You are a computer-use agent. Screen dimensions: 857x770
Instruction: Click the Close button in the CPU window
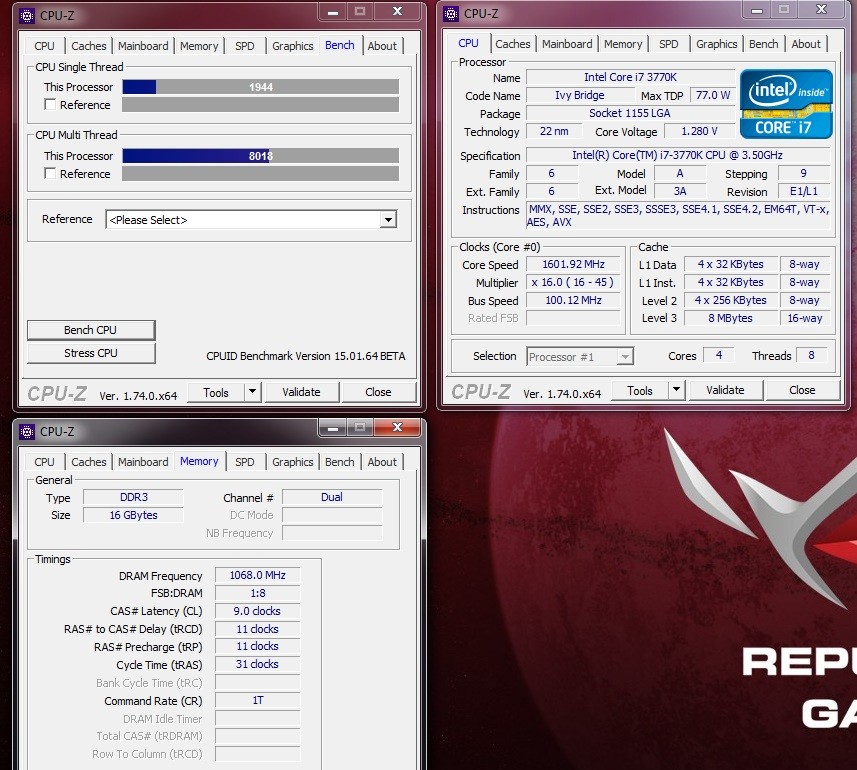coord(802,390)
